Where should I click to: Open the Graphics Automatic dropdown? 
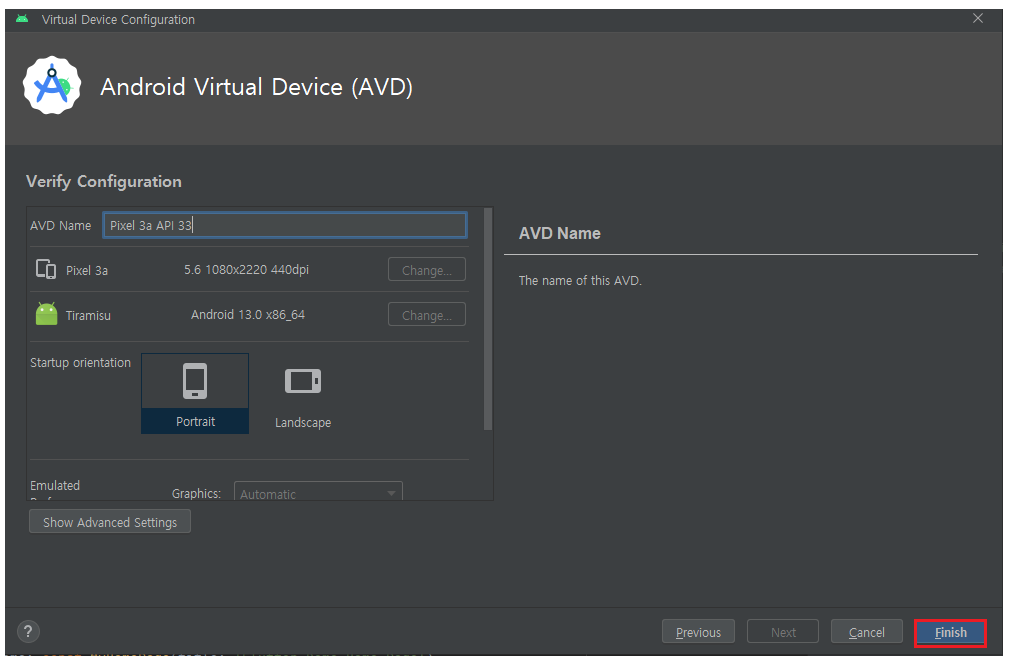pos(318,492)
